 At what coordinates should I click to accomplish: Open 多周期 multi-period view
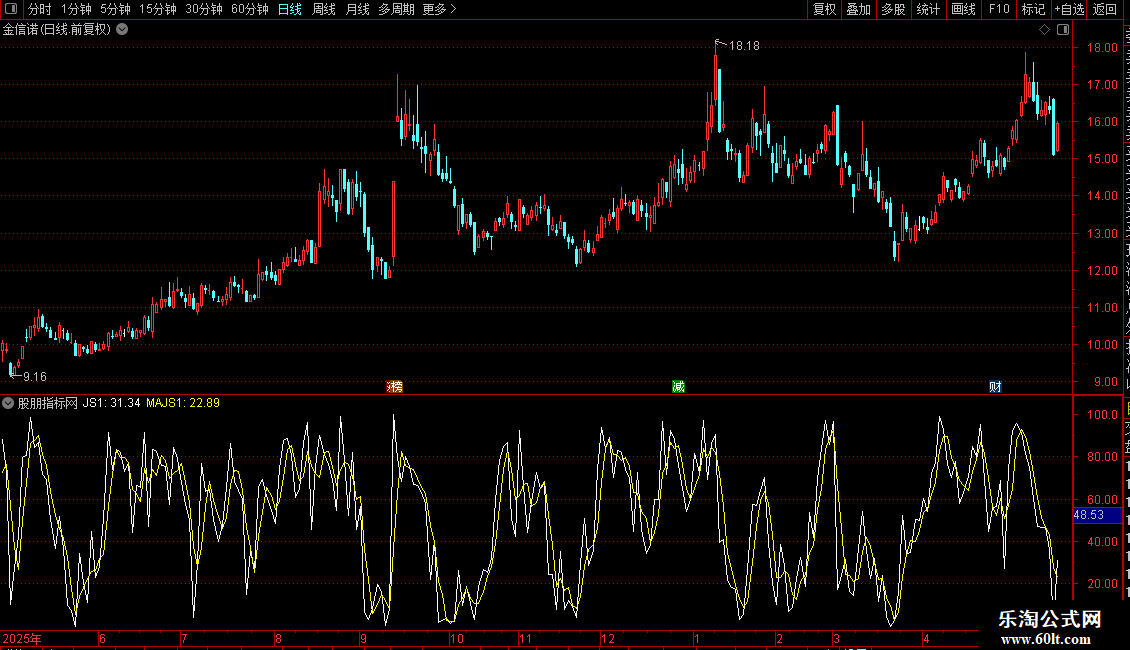(x=396, y=9)
